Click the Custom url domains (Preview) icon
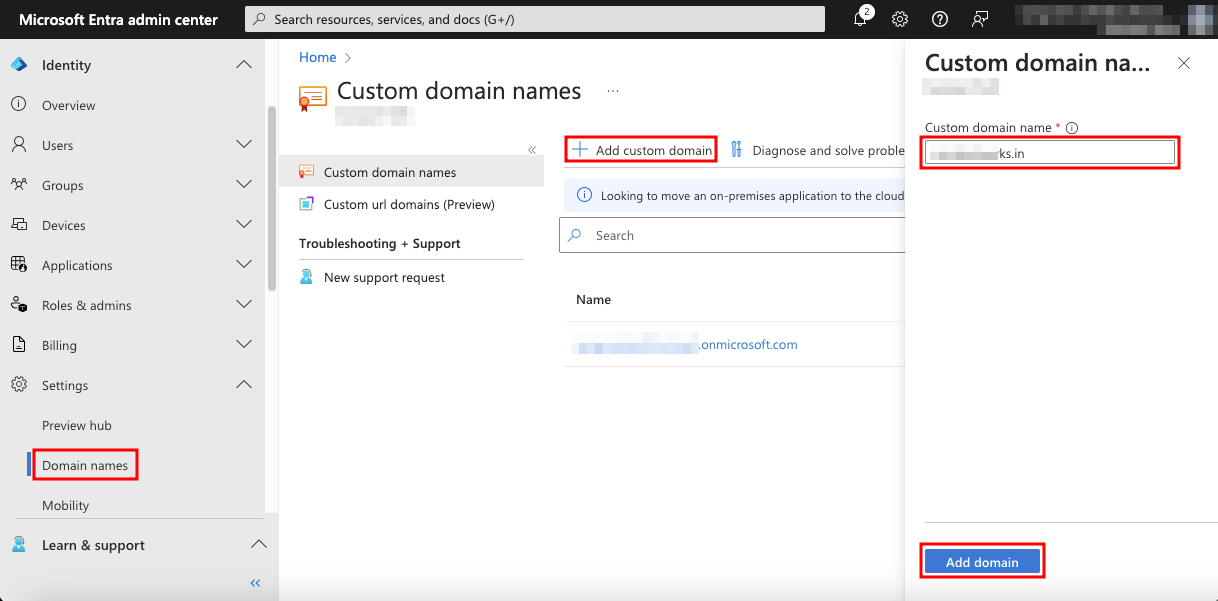 pyautogui.click(x=307, y=204)
